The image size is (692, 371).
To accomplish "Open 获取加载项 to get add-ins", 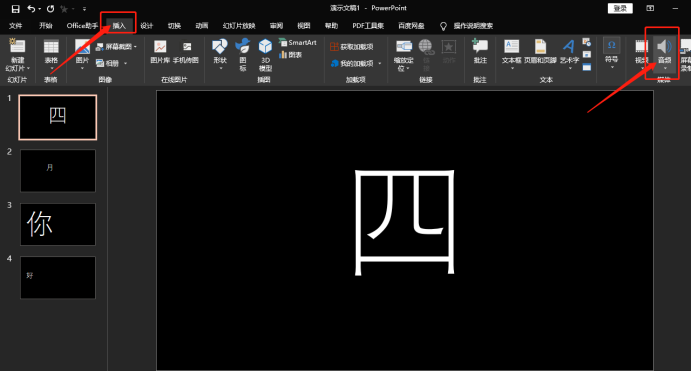I will [x=352, y=47].
